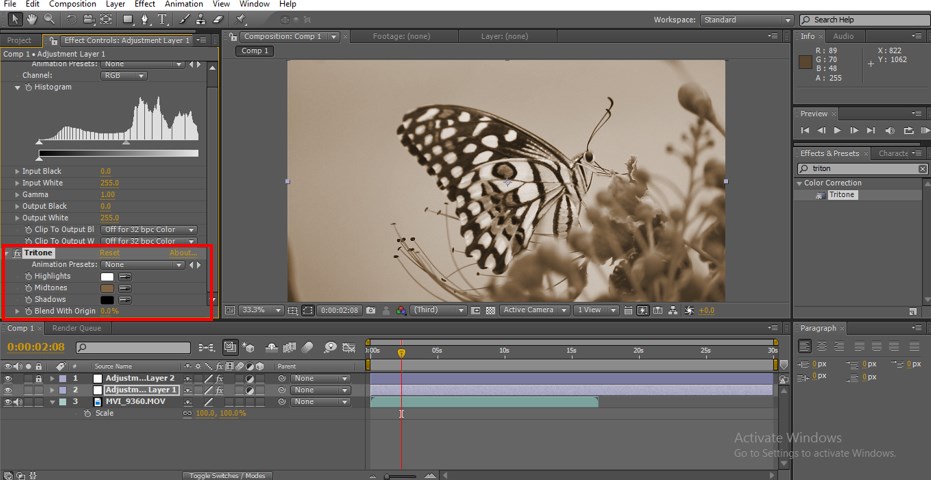Viewport: 931px width, 480px height.
Task: Click the Midtones color swatch
Action: tap(107, 288)
